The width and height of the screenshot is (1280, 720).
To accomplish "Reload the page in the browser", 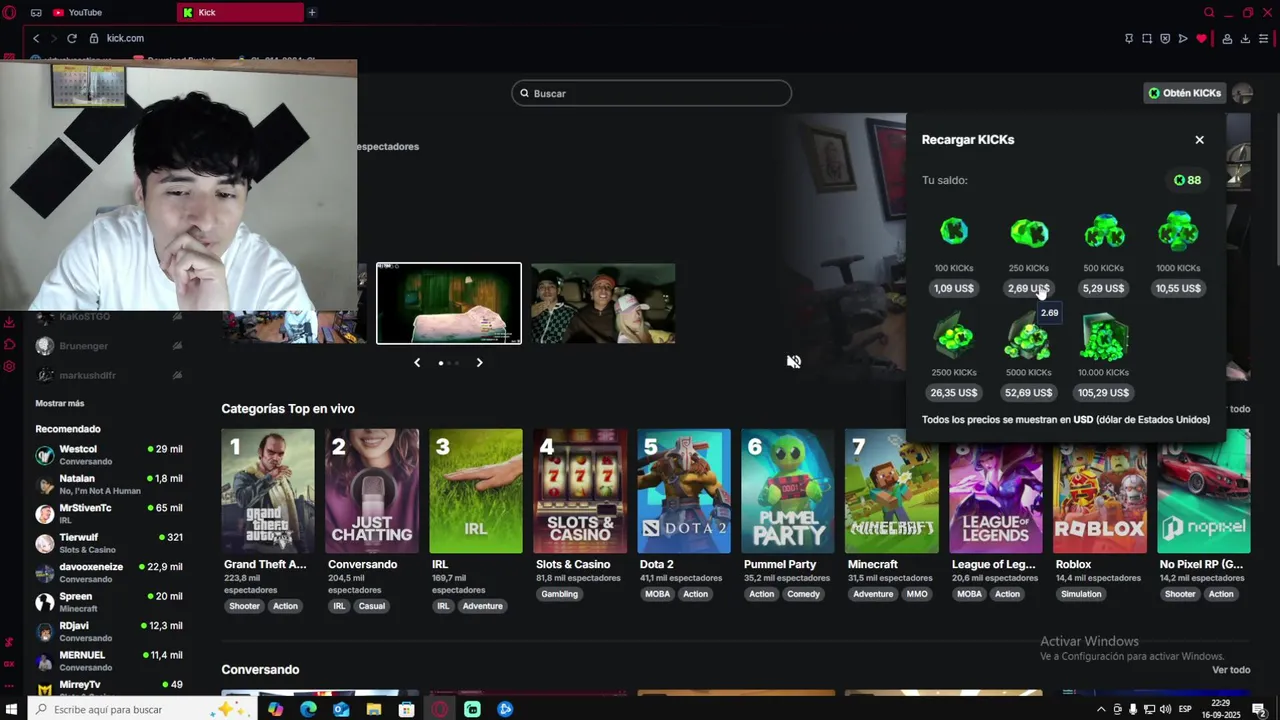I will (x=72, y=38).
